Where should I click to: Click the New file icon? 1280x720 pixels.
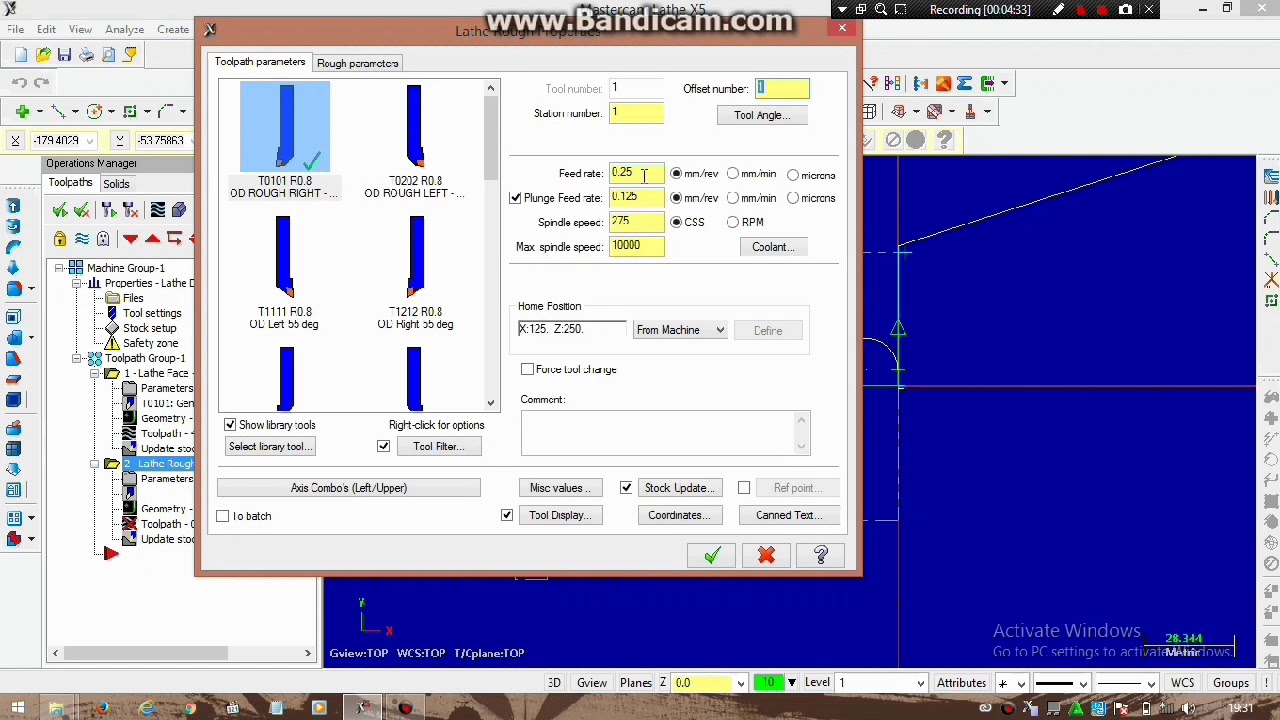(x=21, y=55)
